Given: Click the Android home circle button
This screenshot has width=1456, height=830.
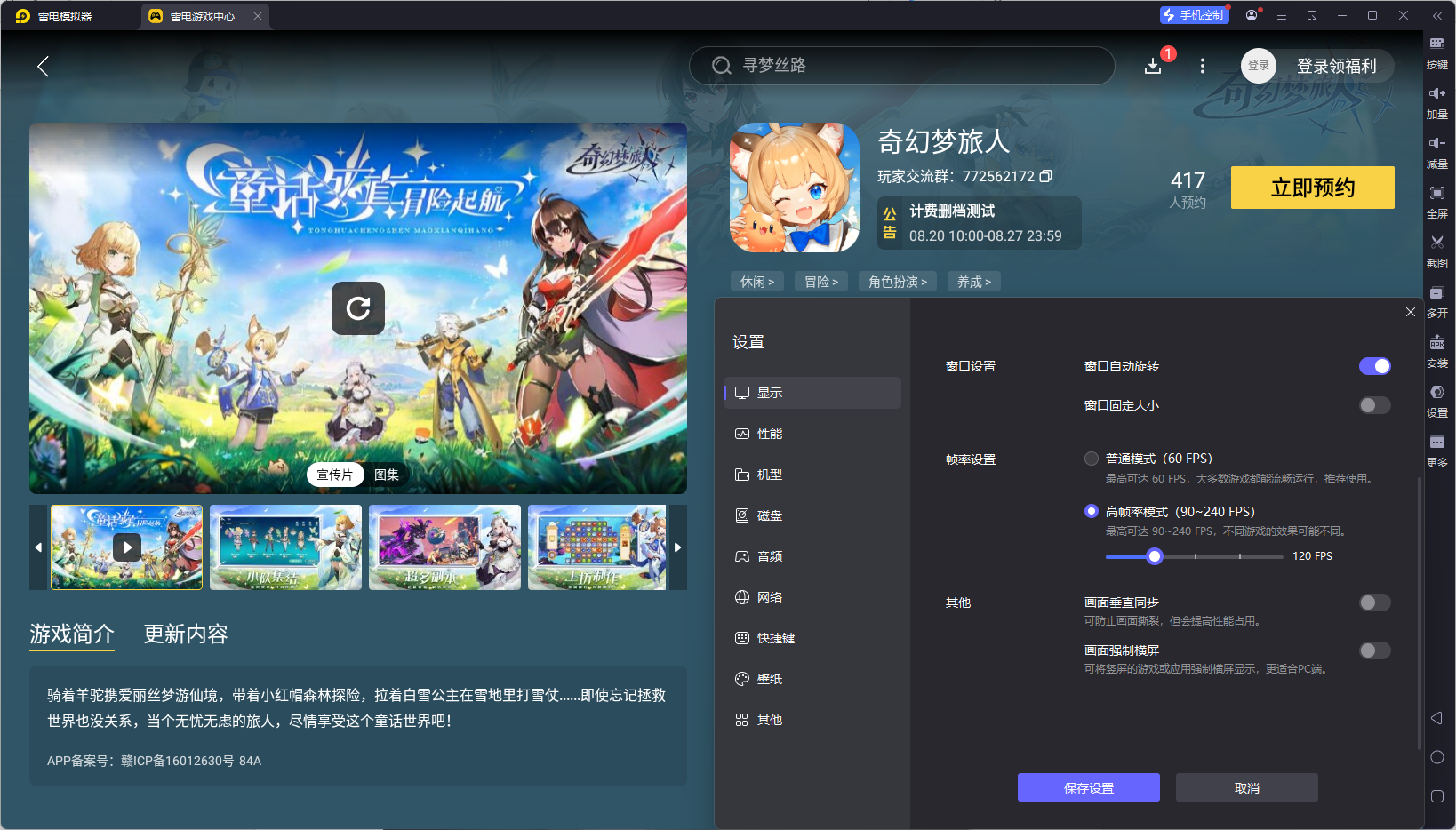Looking at the screenshot, I should point(1436,757).
